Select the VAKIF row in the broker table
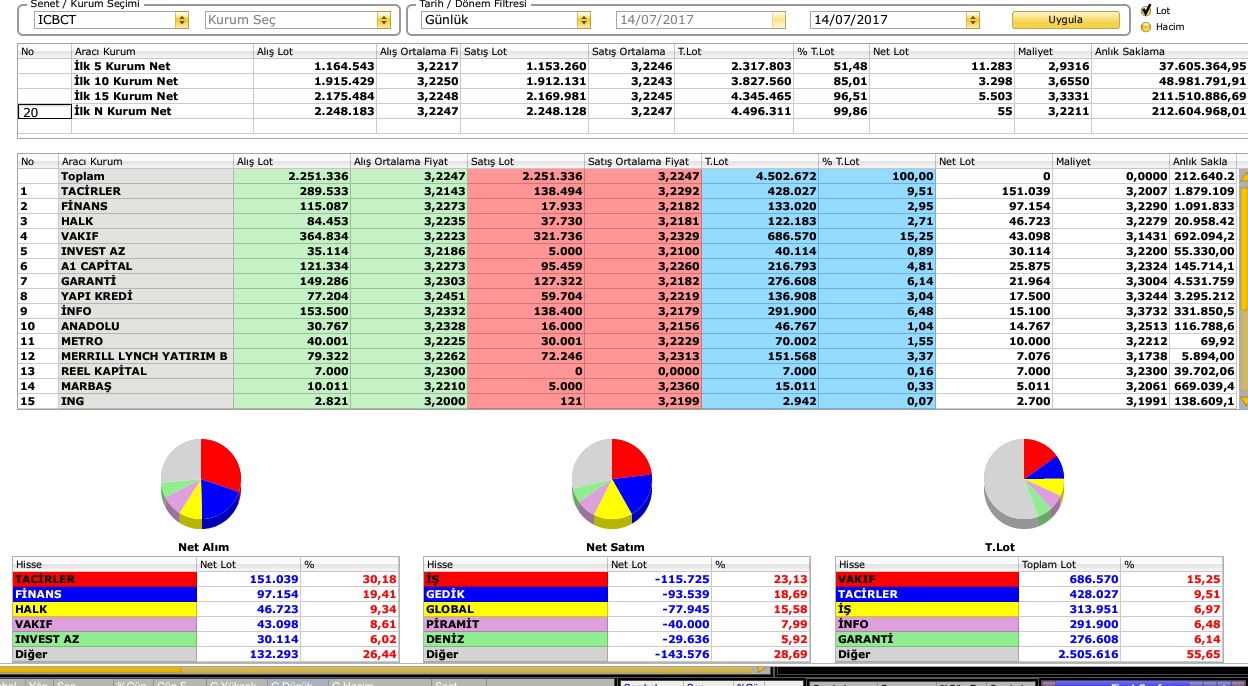The width and height of the screenshot is (1248, 686). coord(627,236)
